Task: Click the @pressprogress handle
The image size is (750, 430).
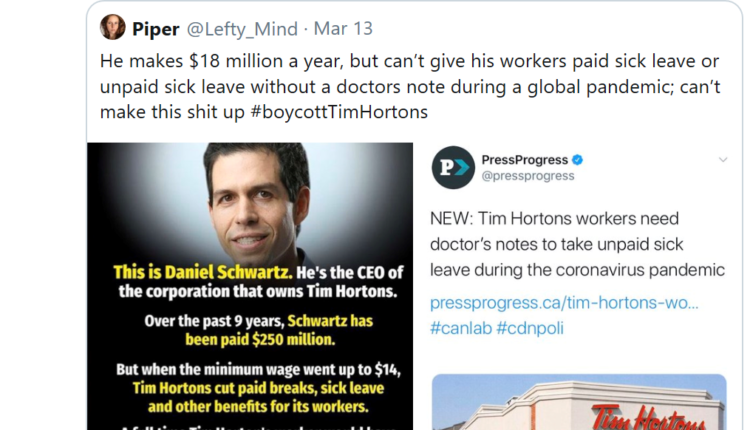Action: (527, 176)
